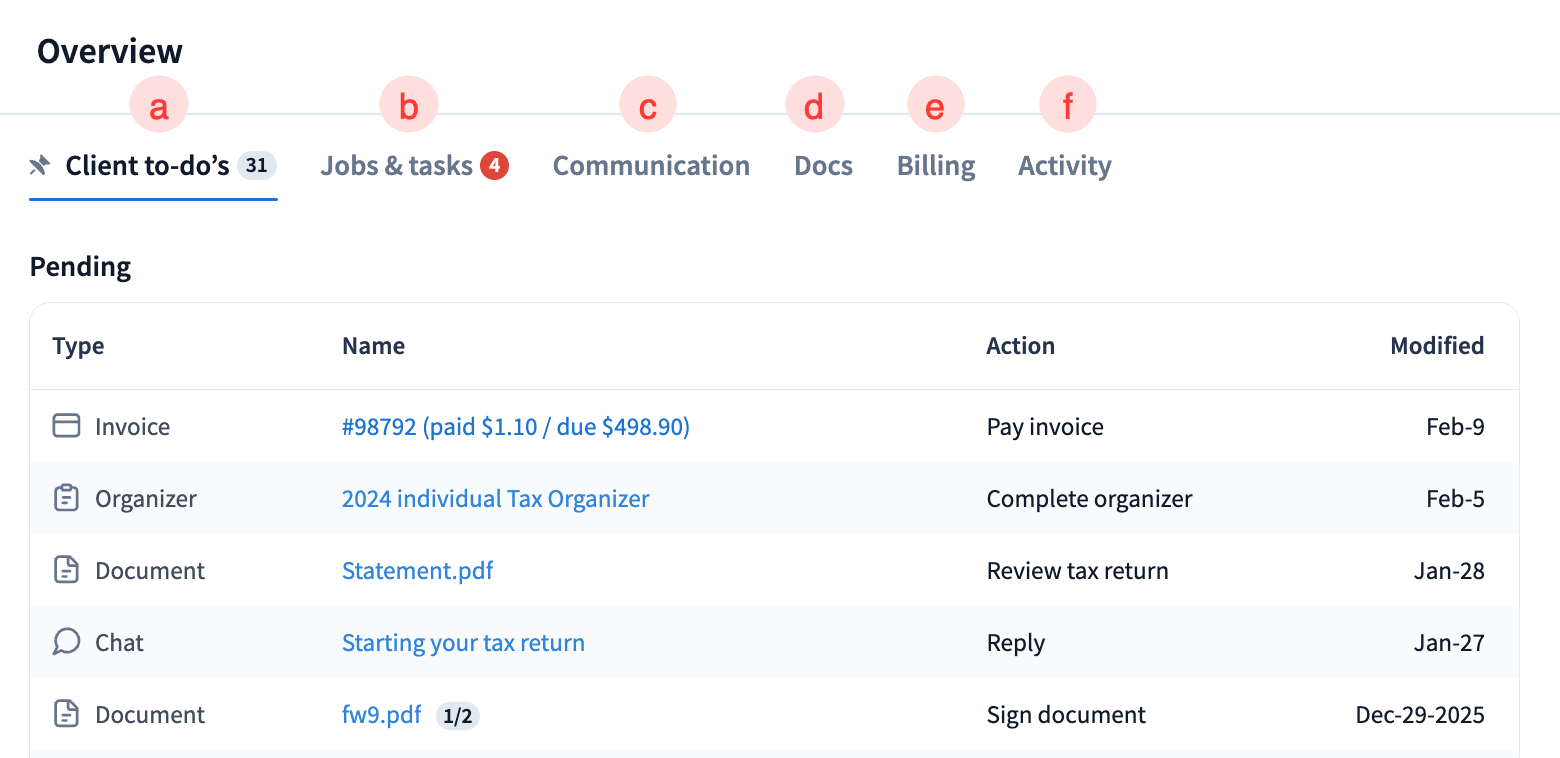Switch to the Jobs & tasks tab

coord(397,166)
